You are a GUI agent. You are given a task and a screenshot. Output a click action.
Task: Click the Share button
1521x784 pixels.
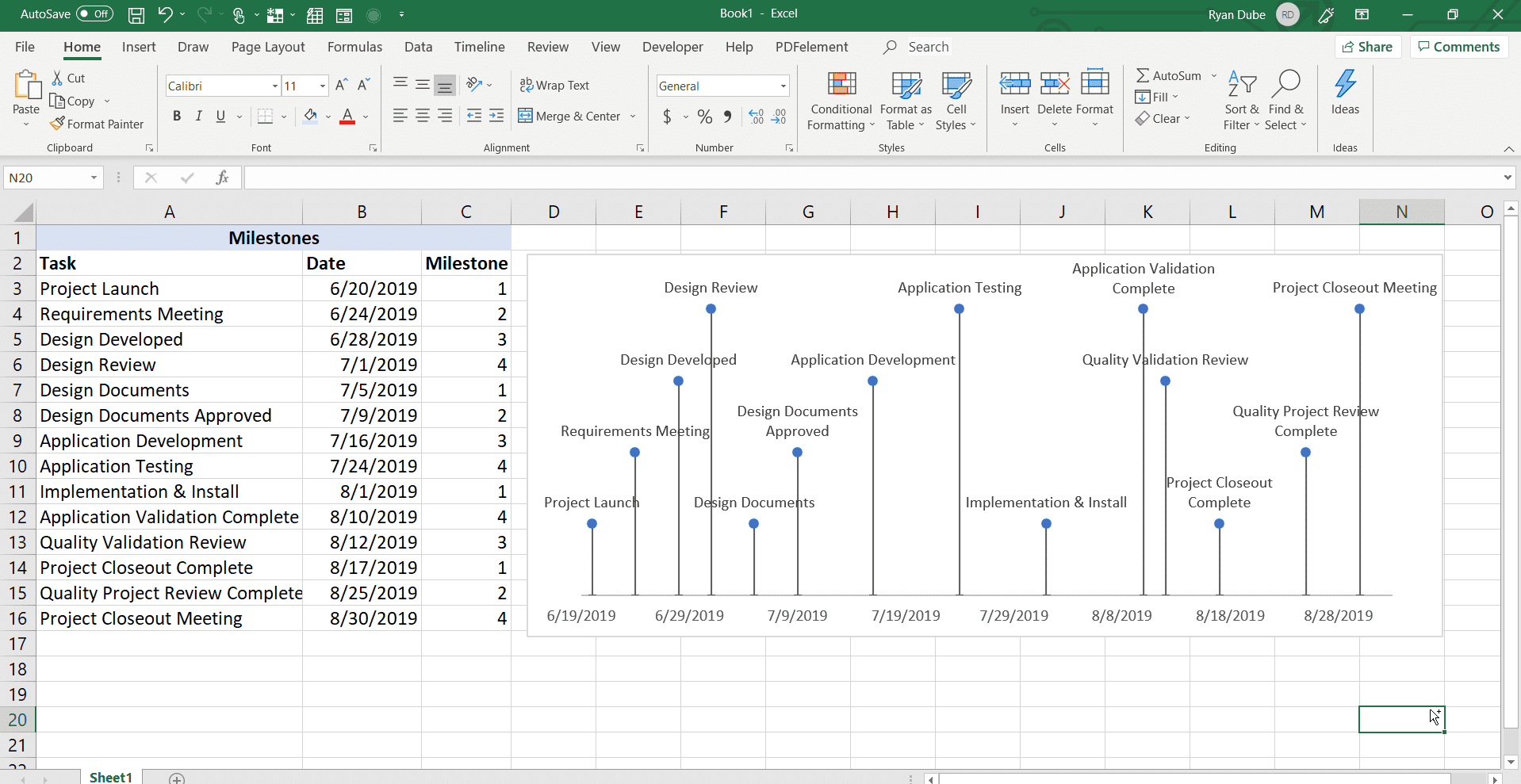(1369, 46)
